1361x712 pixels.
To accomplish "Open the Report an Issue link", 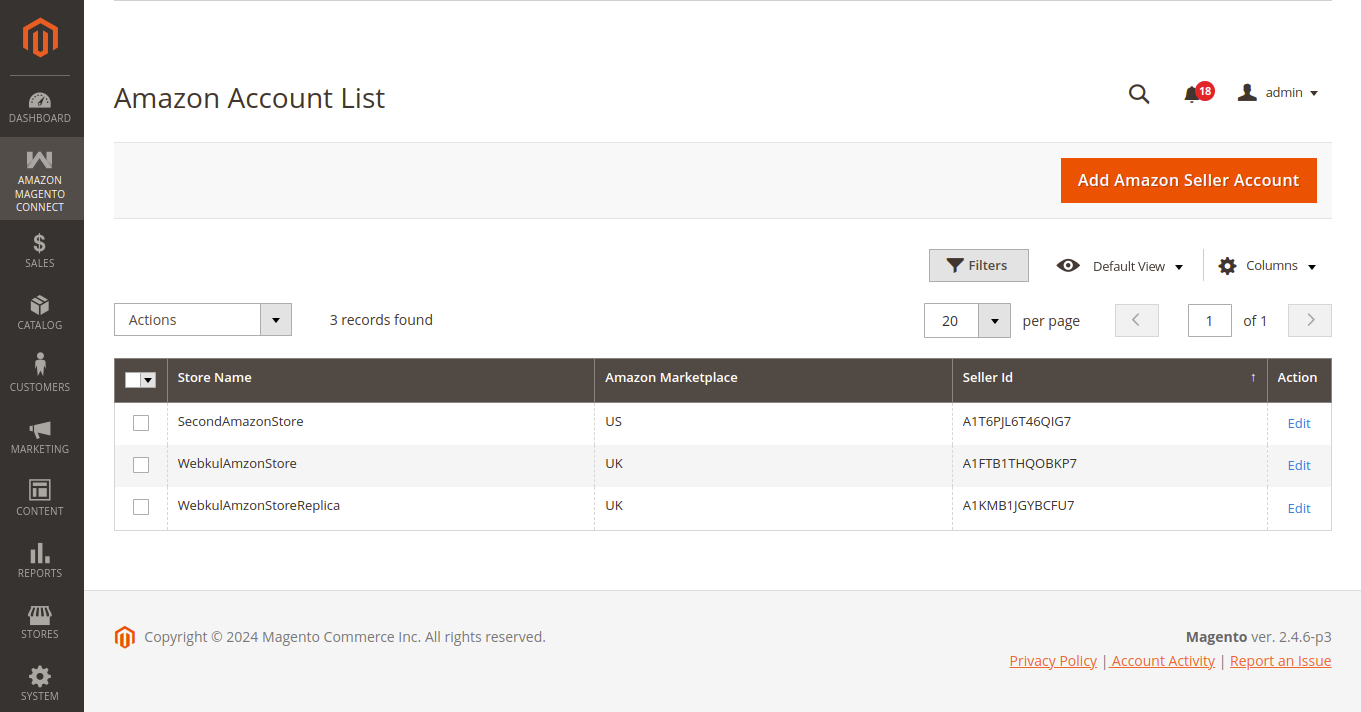I will 1280,661.
